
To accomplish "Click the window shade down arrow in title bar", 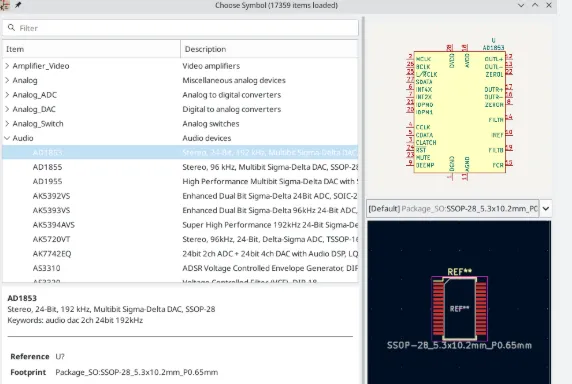I will pyautogui.click(x=521, y=5).
